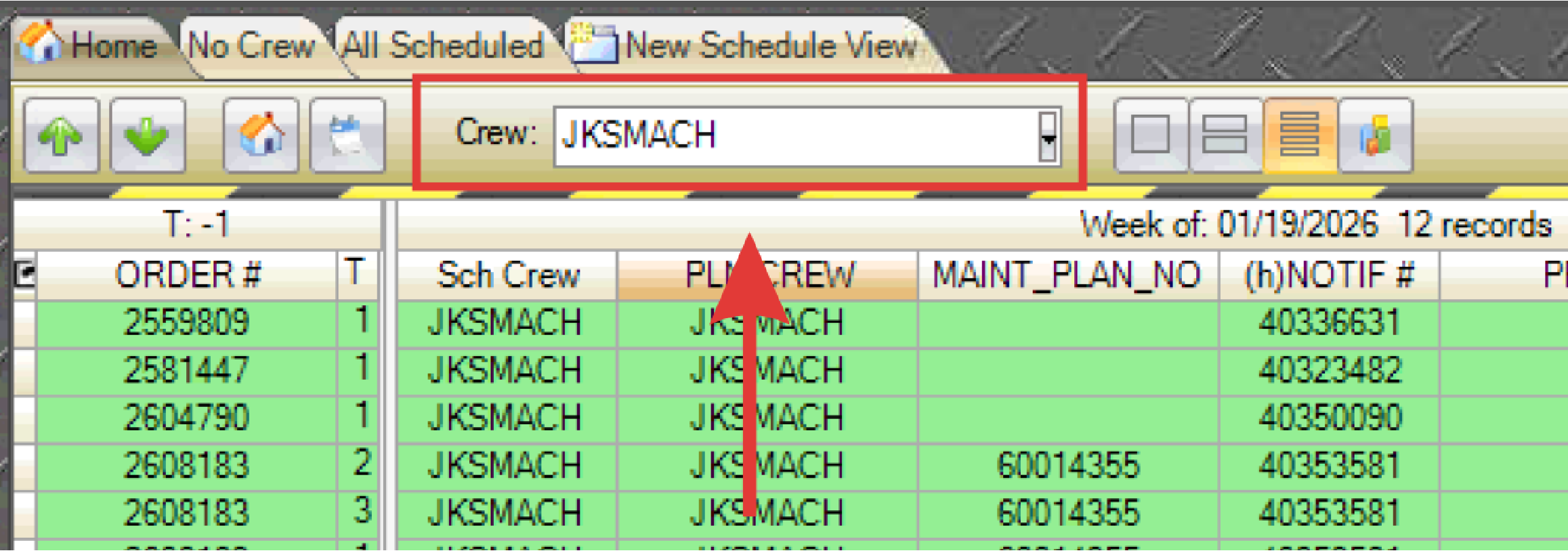The height and width of the screenshot is (553, 1568).
Task: Click the calendar icon toolbar button
Action: (x=347, y=135)
